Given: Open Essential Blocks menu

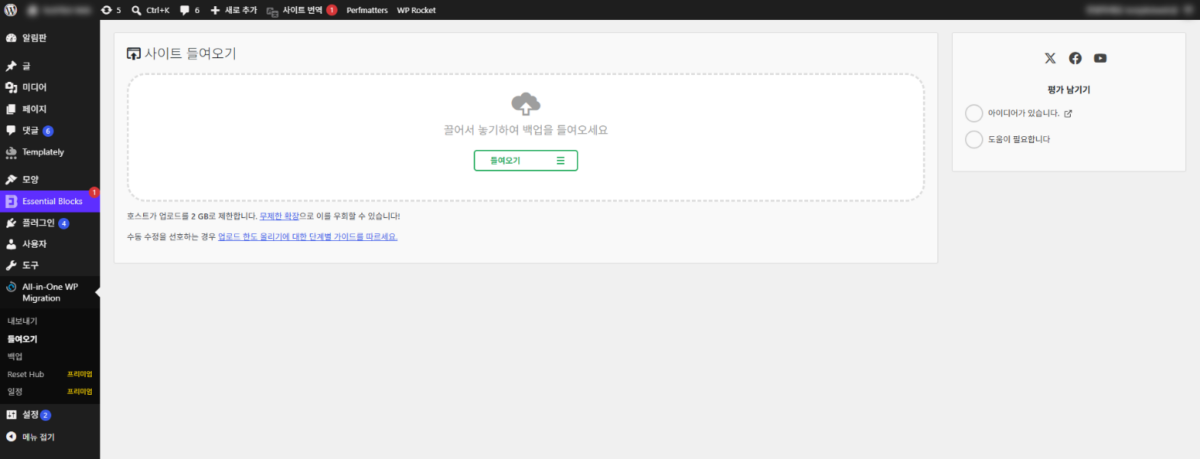Looking at the screenshot, I should pos(50,201).
